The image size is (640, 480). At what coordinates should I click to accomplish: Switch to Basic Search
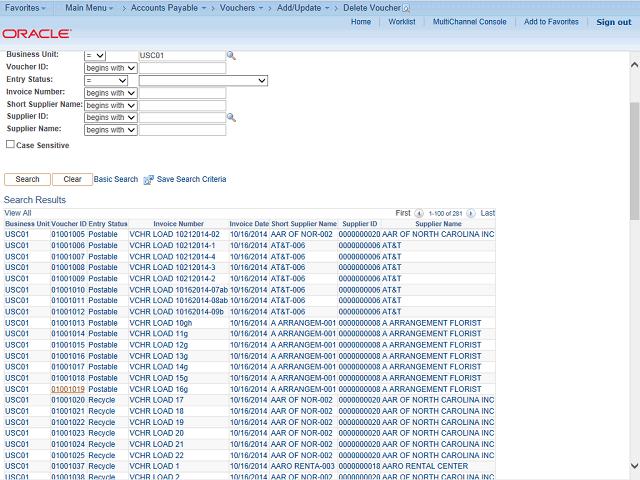(x=116, y=179)
